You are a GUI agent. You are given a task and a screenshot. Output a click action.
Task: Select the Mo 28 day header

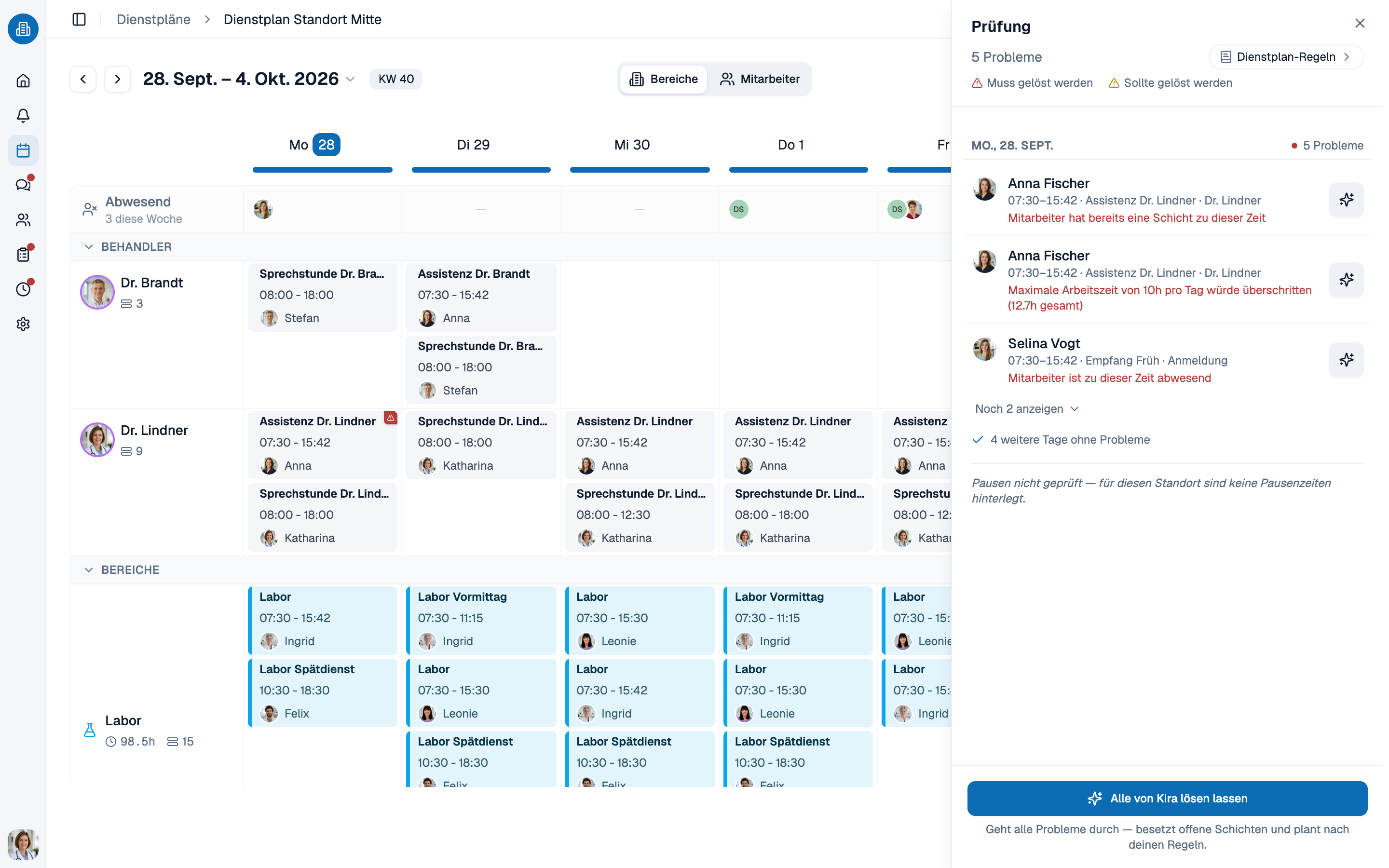pos(314,145)
